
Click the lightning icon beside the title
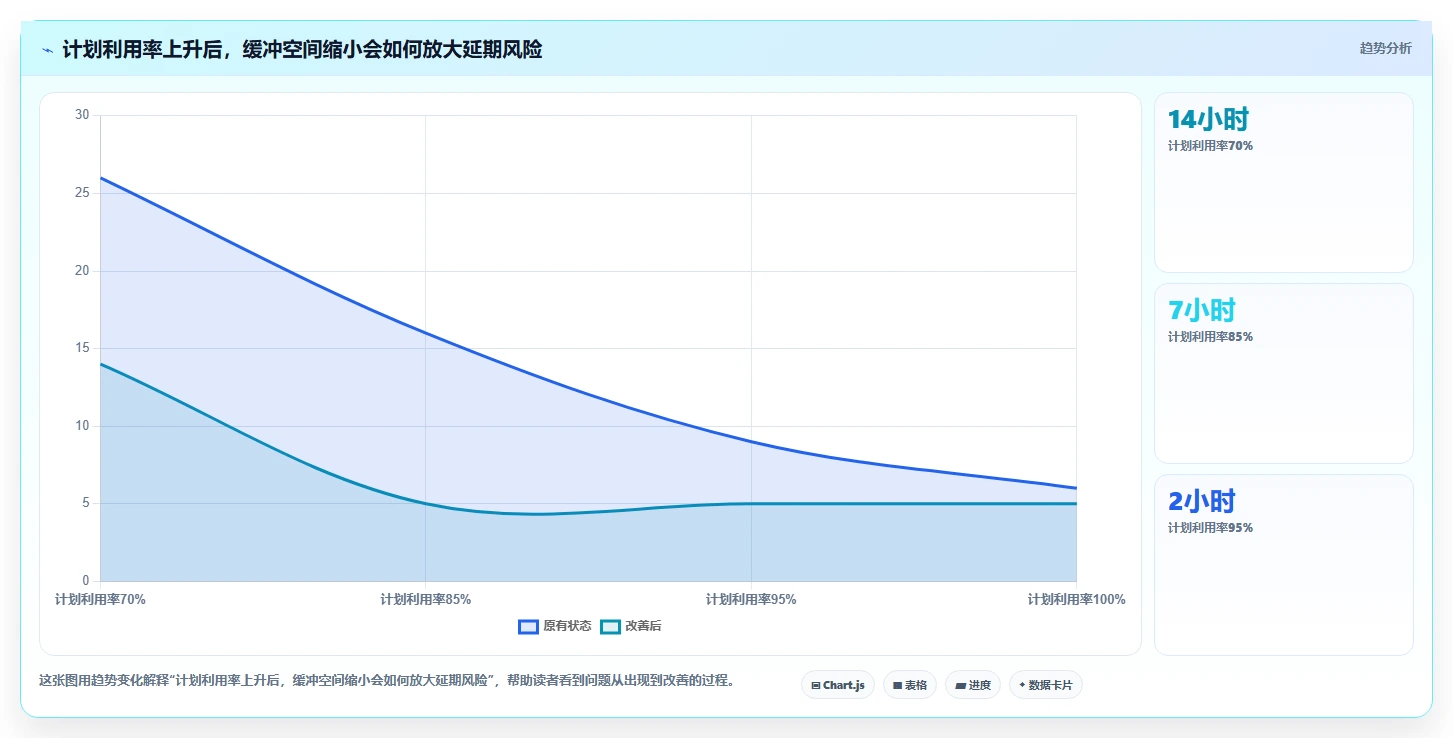[x=47, y=50]
